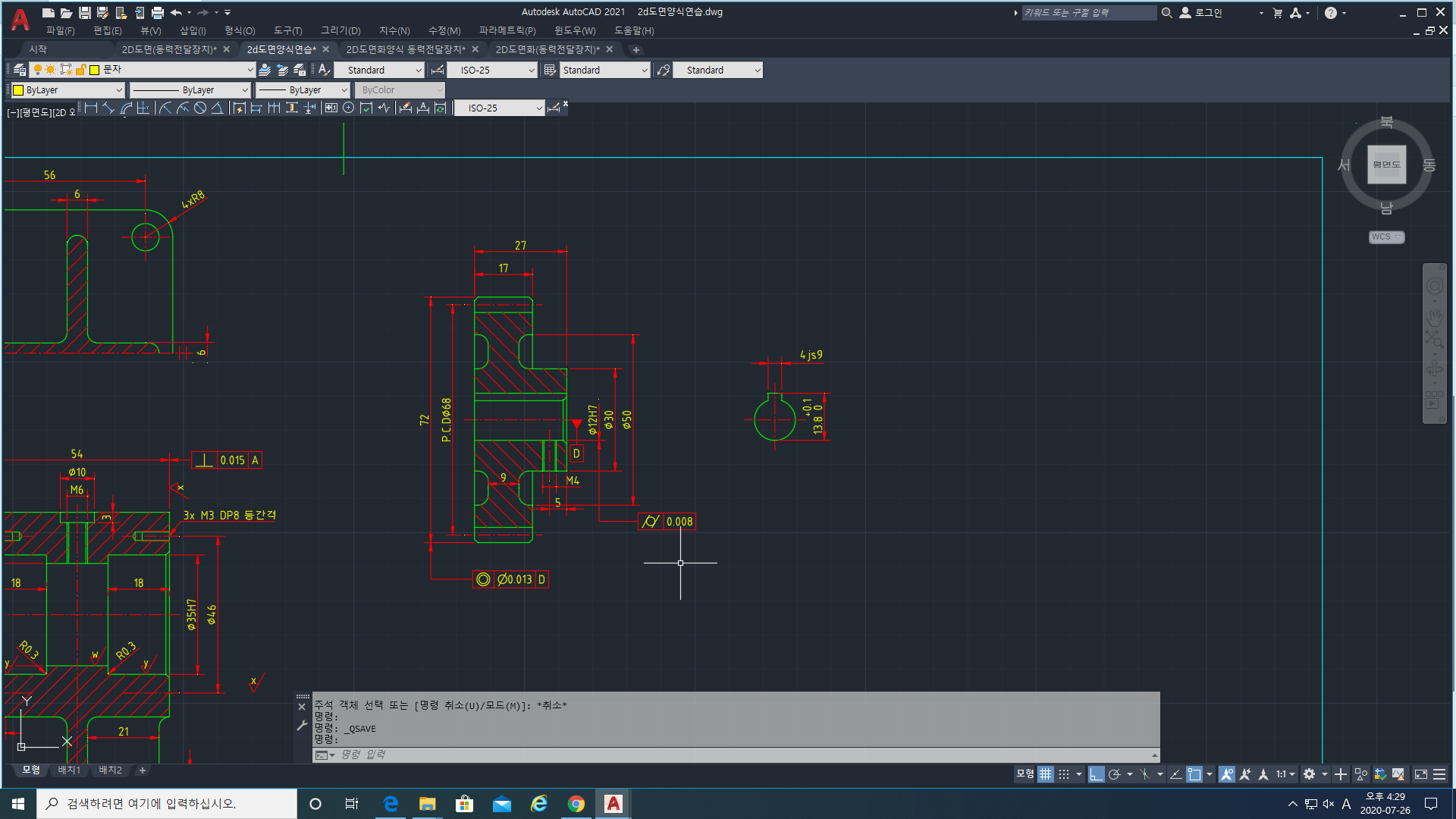Toggle object snap in status bar
Screen dimensions: 1456x819
[x=1194, y=774]
